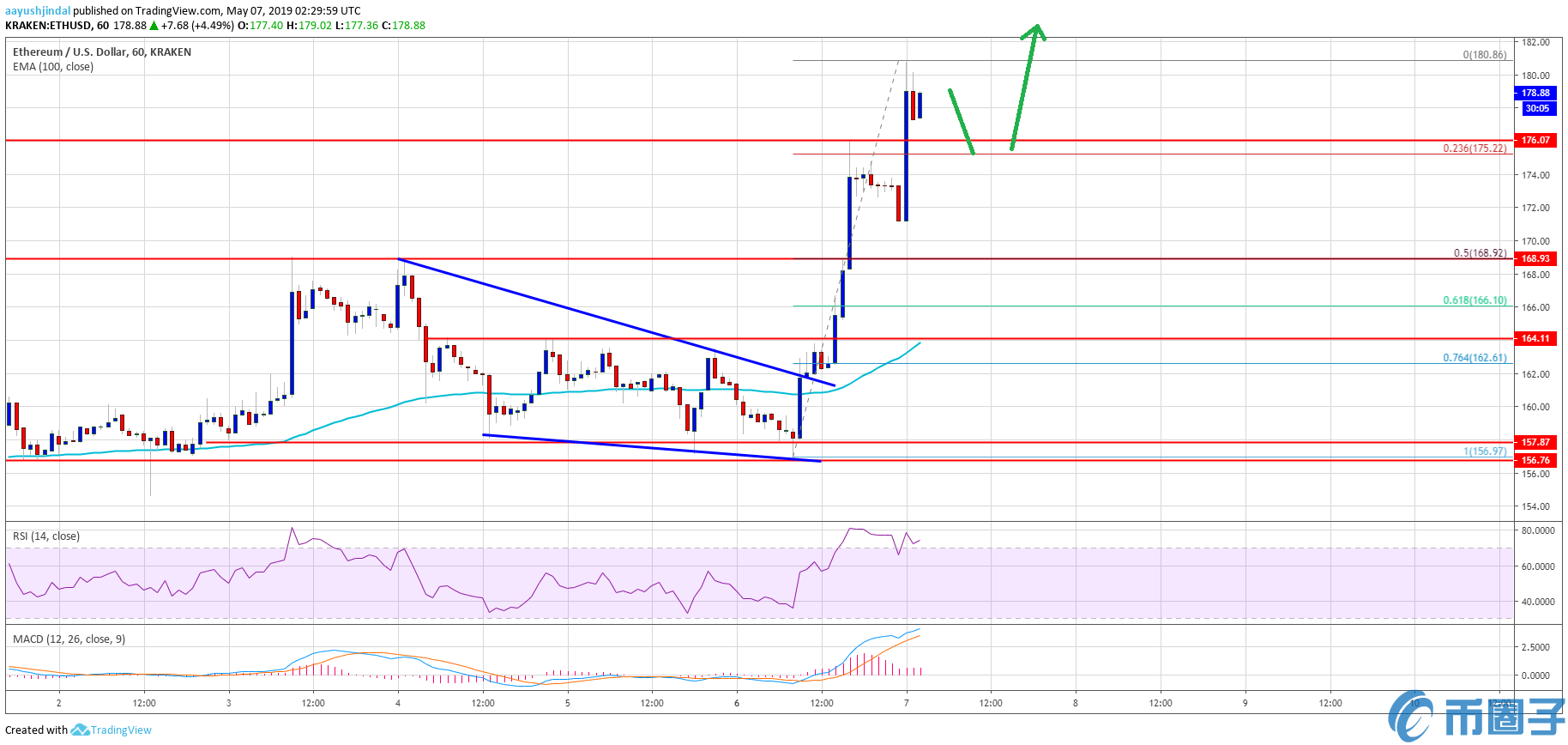Image resolution: width=1568 pixels, height=745 pixels.
Task: Click the Ethereum / U.S. Dollar chart title
Action: (x=102, y=51)
